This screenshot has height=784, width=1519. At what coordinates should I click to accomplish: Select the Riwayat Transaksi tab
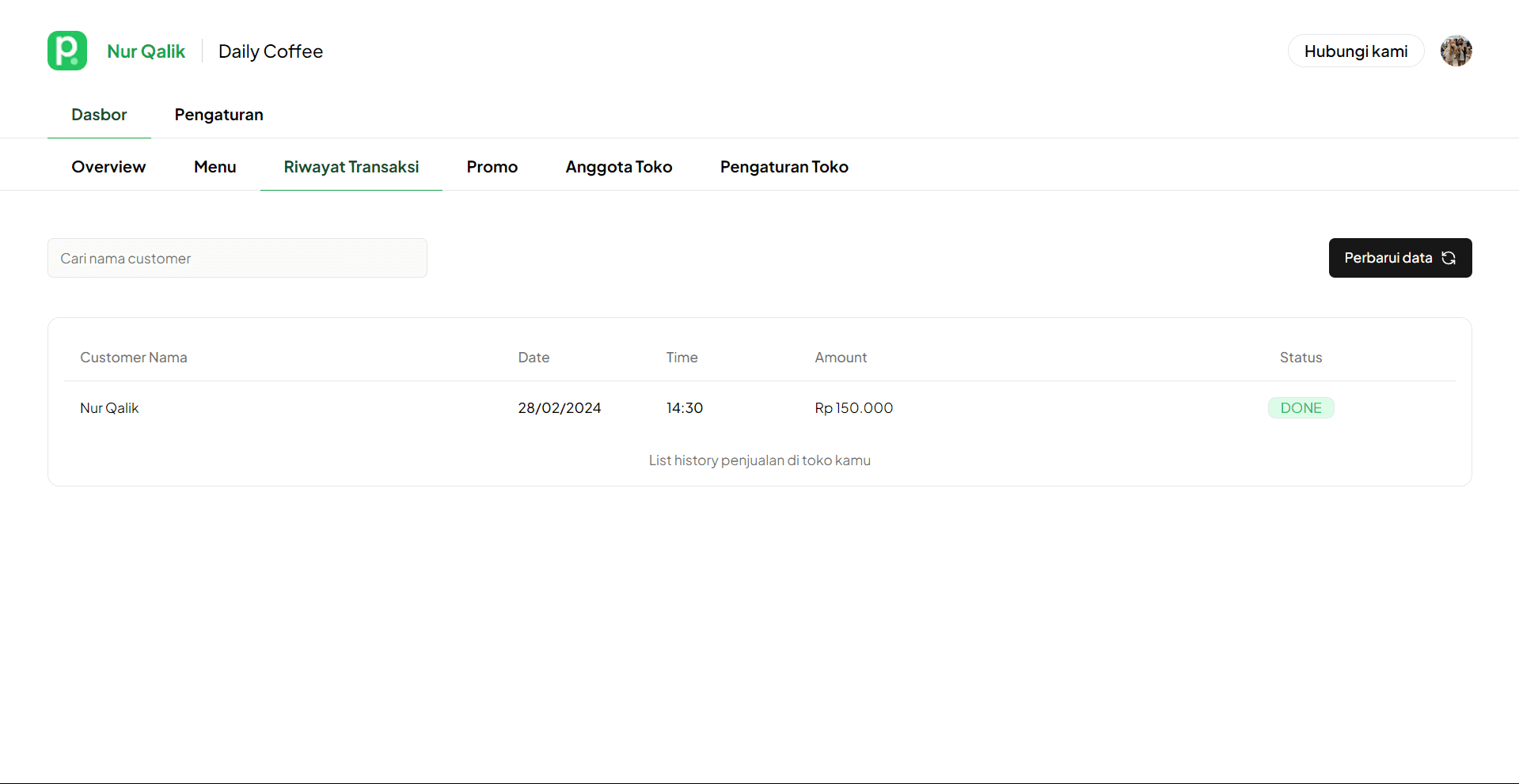pyautogui.click(x=351, y=167)
